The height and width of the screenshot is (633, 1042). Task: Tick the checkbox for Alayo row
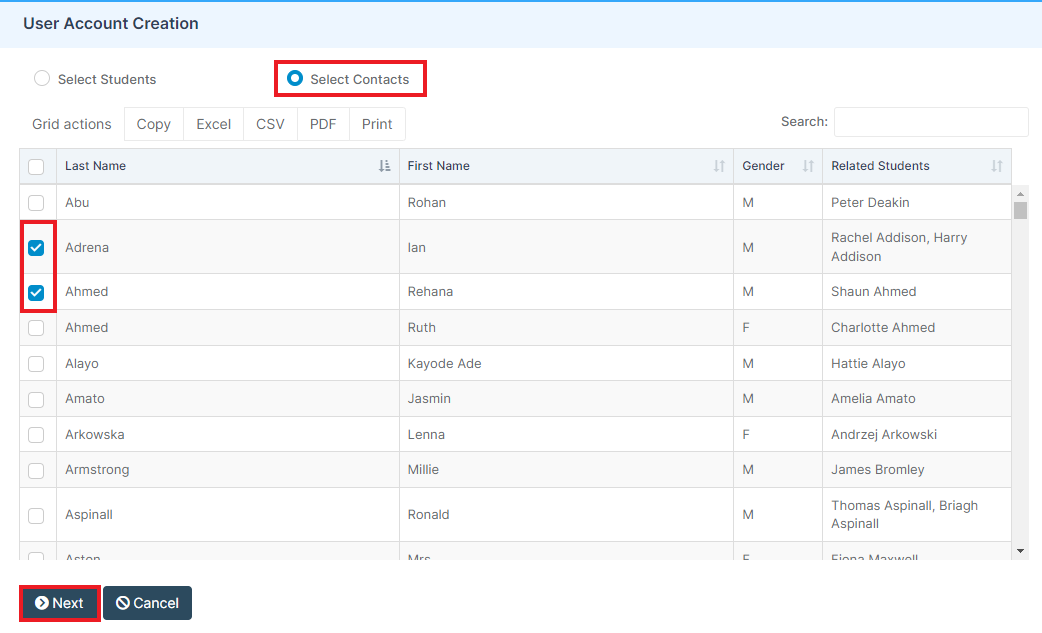37,364
